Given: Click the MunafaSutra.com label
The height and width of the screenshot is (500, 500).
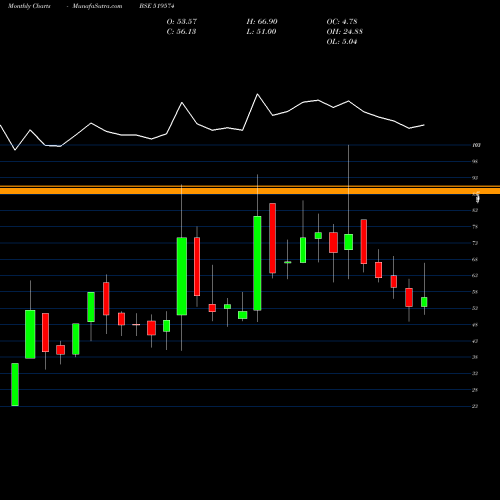Looking at the screenshot, I should point(97,6).
